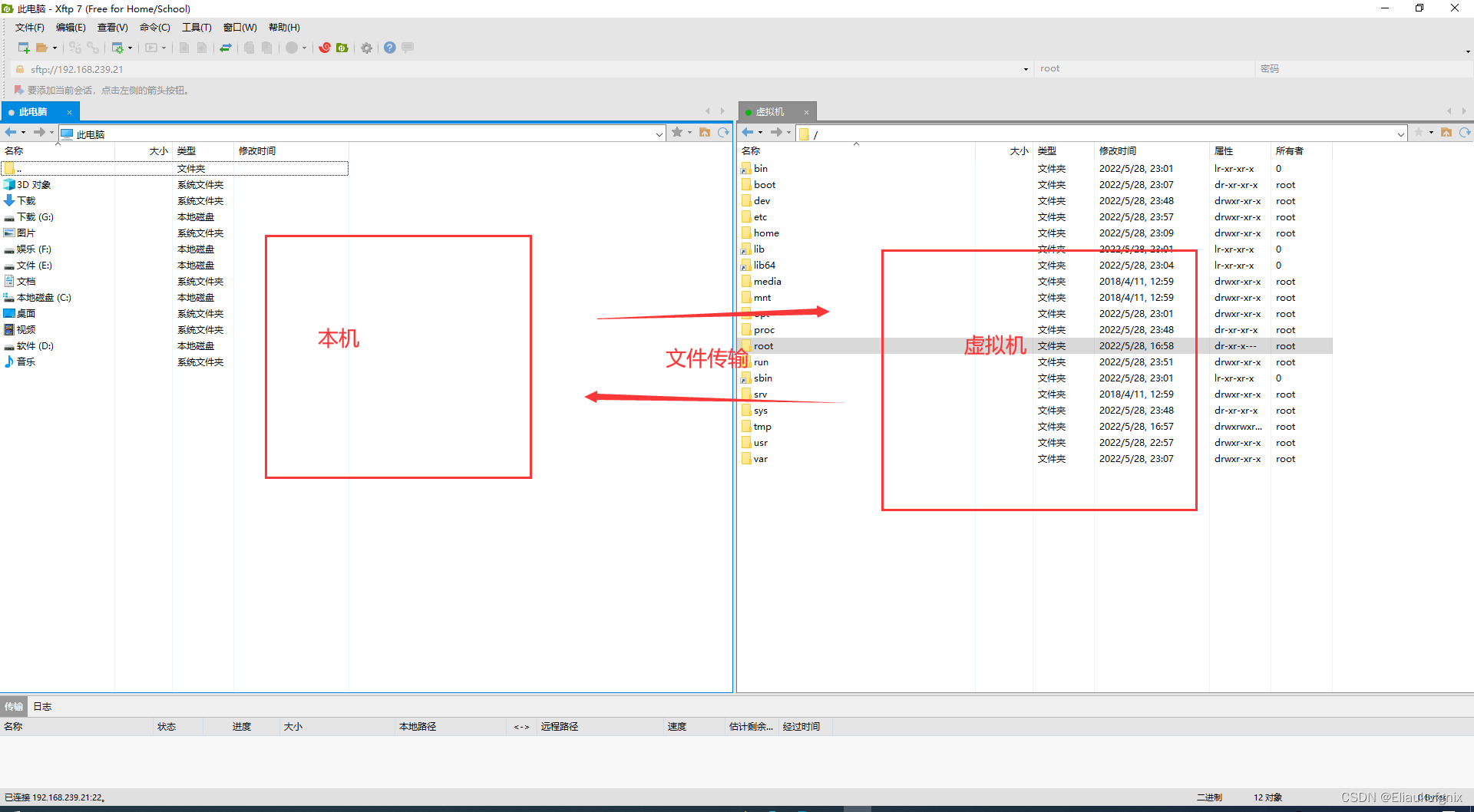This screenshot has width=1474, height=812.
Task: Close the 虚拟机 tab
Action: tap(806, 112)
